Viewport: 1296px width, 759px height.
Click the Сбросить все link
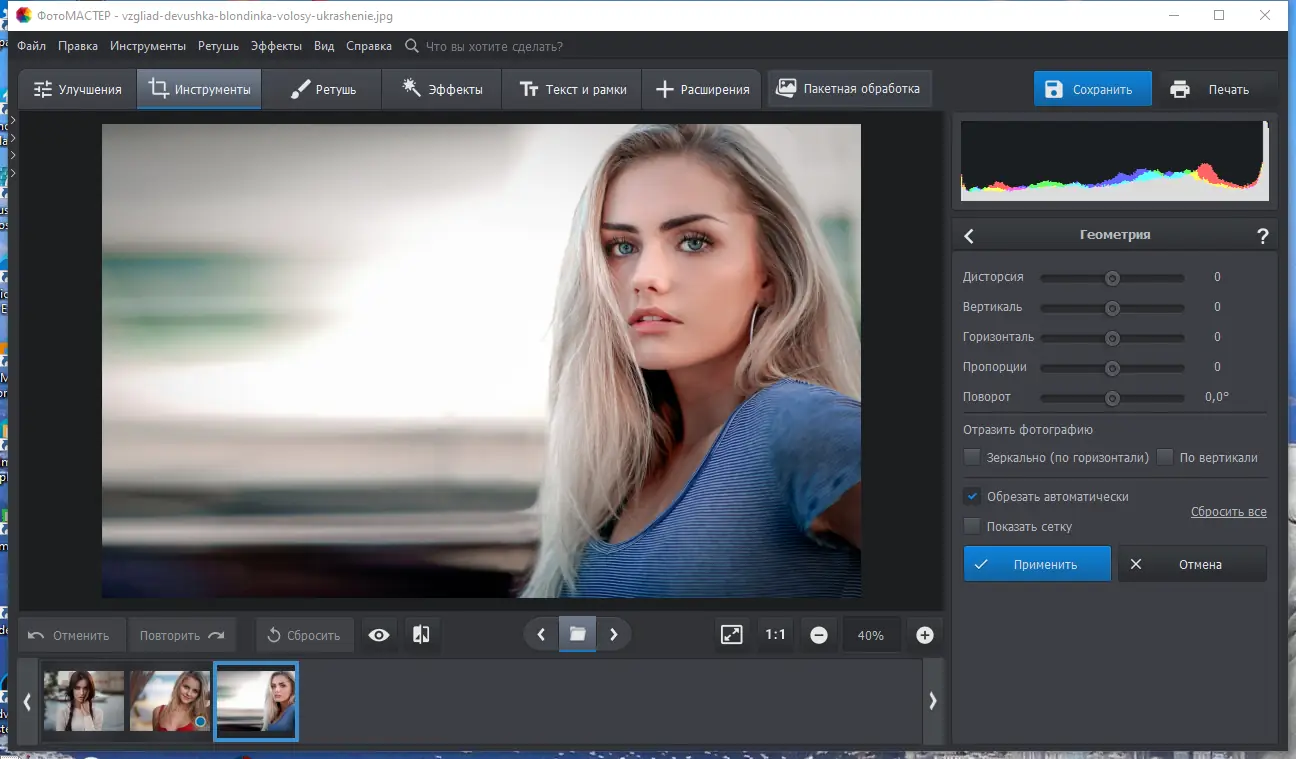pyautogui.click(x=1228, y=512)
